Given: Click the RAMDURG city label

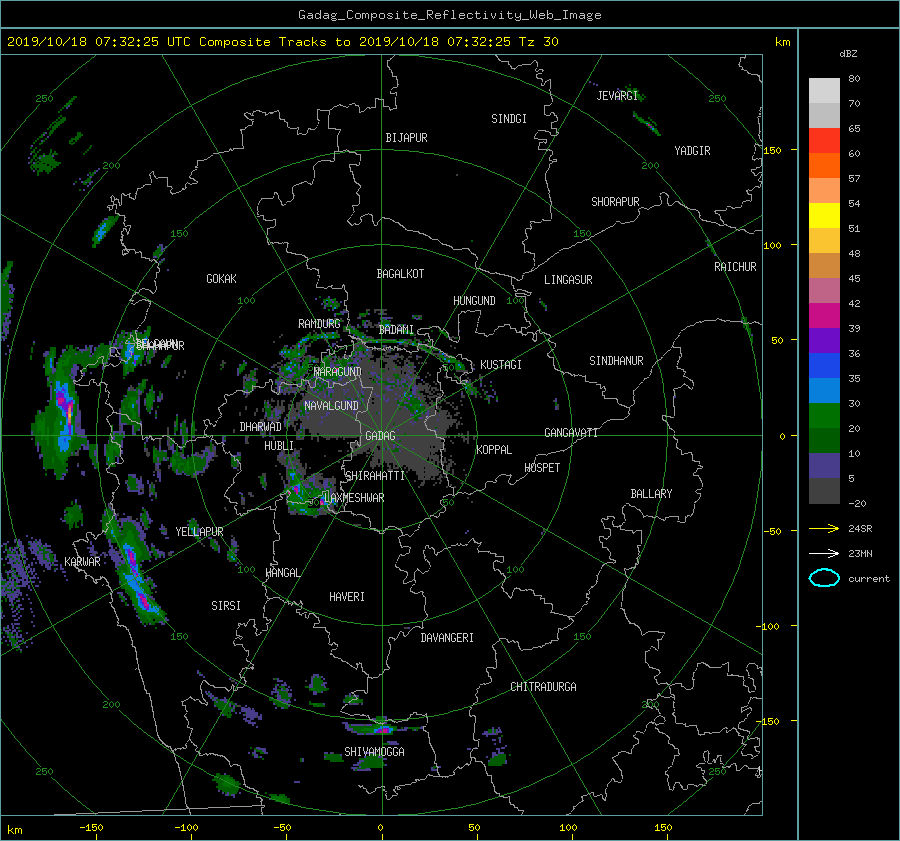Looking at the screenshot, I should pos(319,324).
